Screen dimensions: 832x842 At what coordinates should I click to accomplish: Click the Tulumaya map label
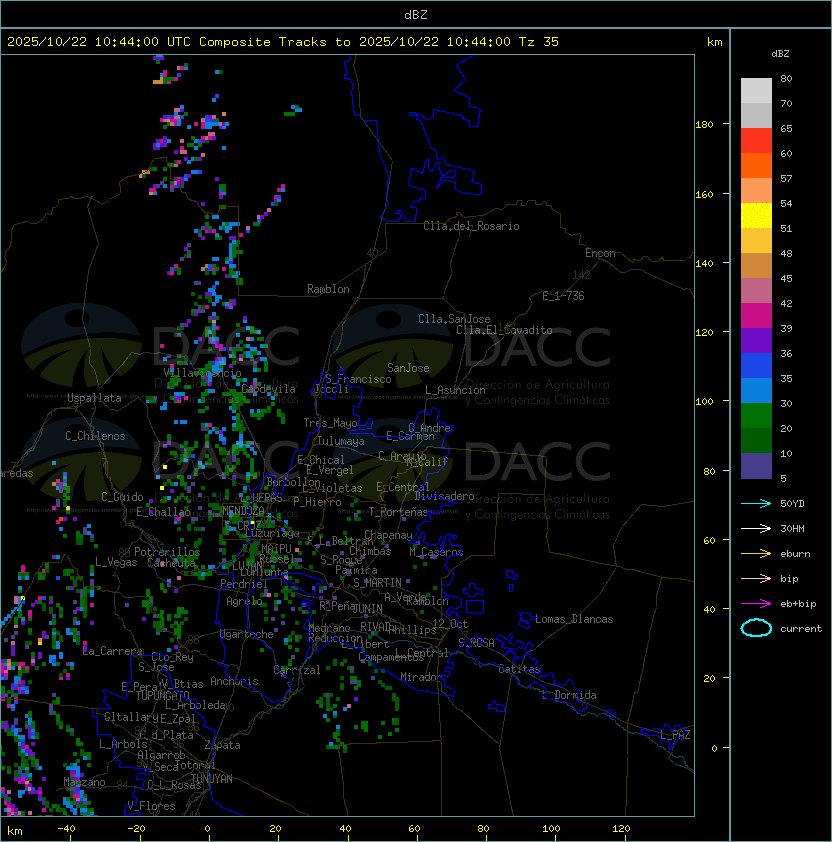[341, 441]
